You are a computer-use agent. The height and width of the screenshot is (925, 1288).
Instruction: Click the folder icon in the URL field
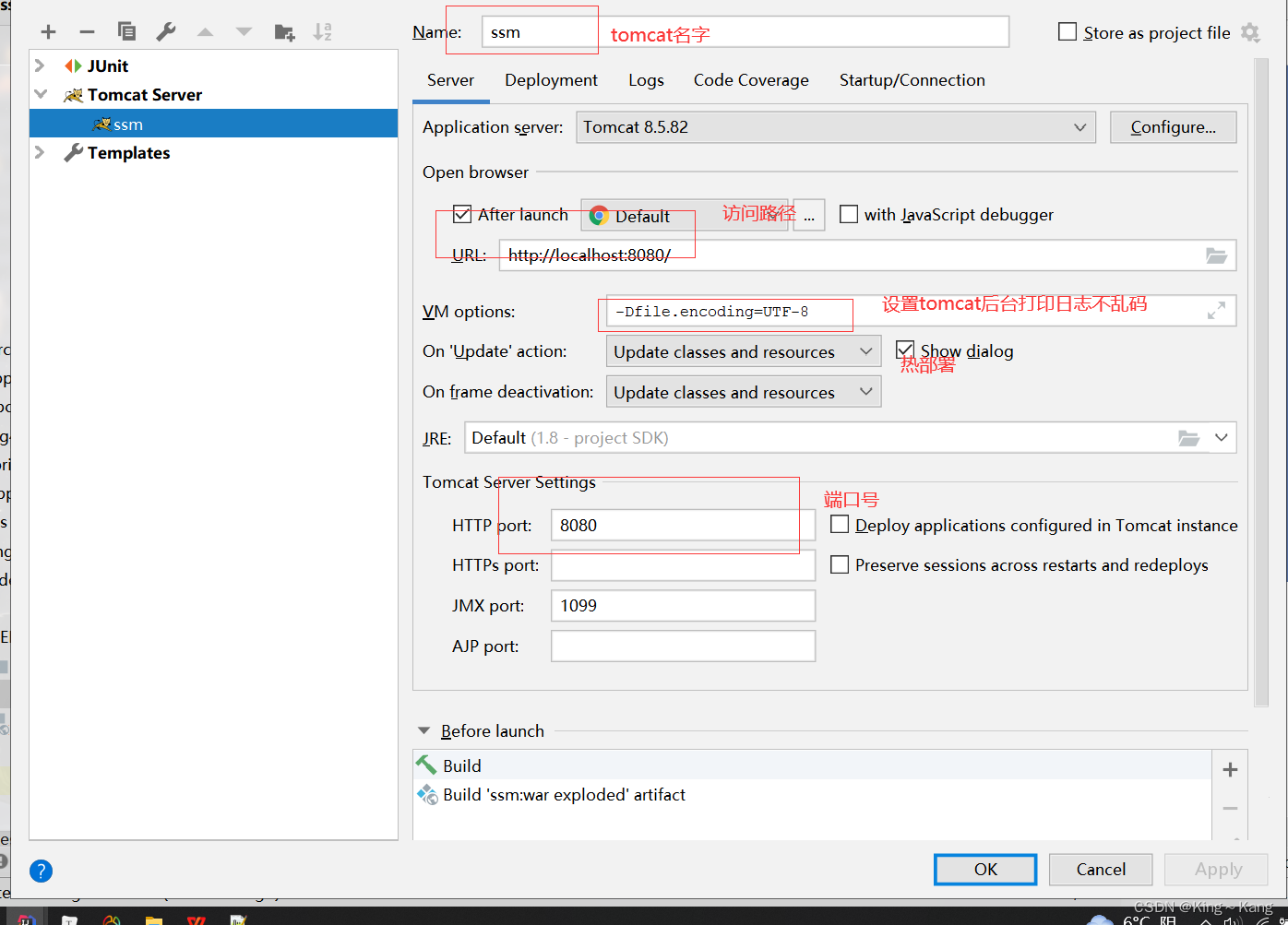(1216, 255)
